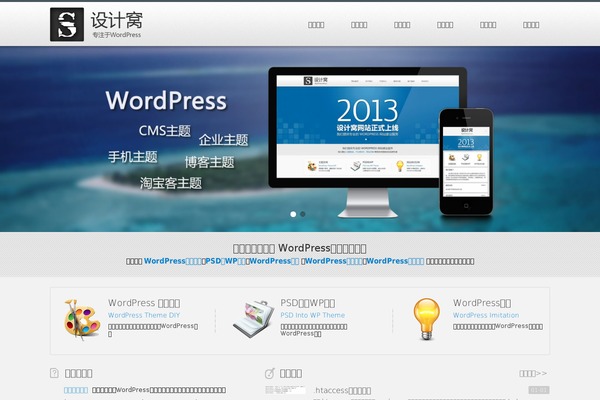This screenshot has width=600, height=400.
Task: Click the '手机主题' banner text
Action: click(x=133, y=157)
